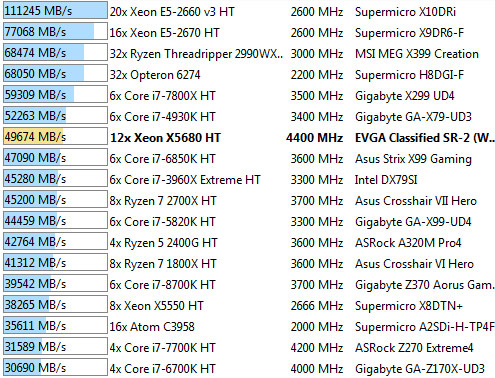Click Asus Crosshair VI Hero text
The height and width of the screenshot is (378, 495).
tap(414, 264)
